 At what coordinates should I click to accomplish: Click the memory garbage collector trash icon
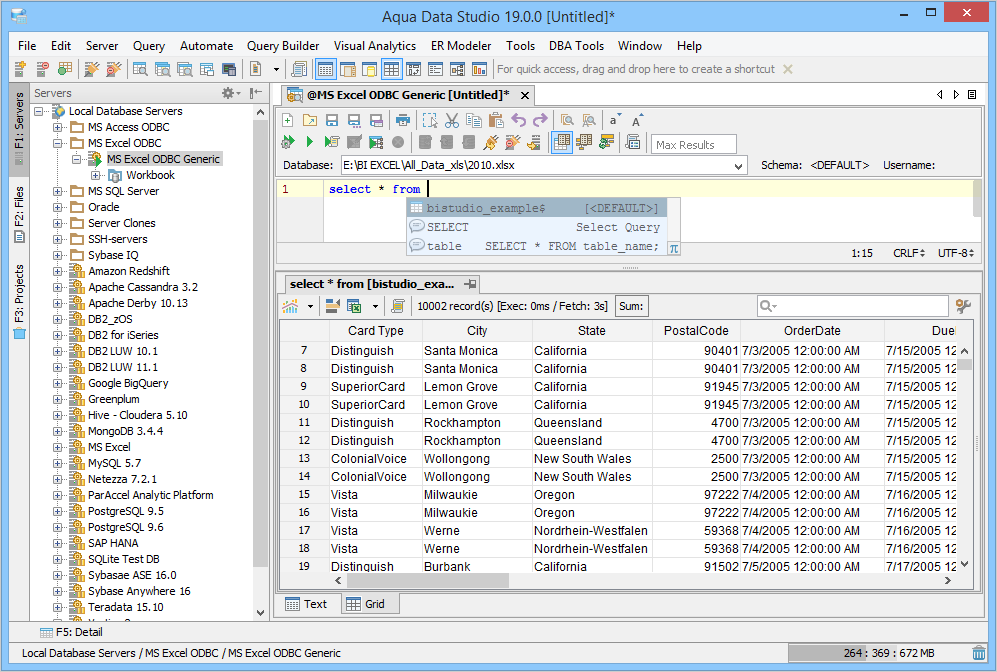point(978,653)
